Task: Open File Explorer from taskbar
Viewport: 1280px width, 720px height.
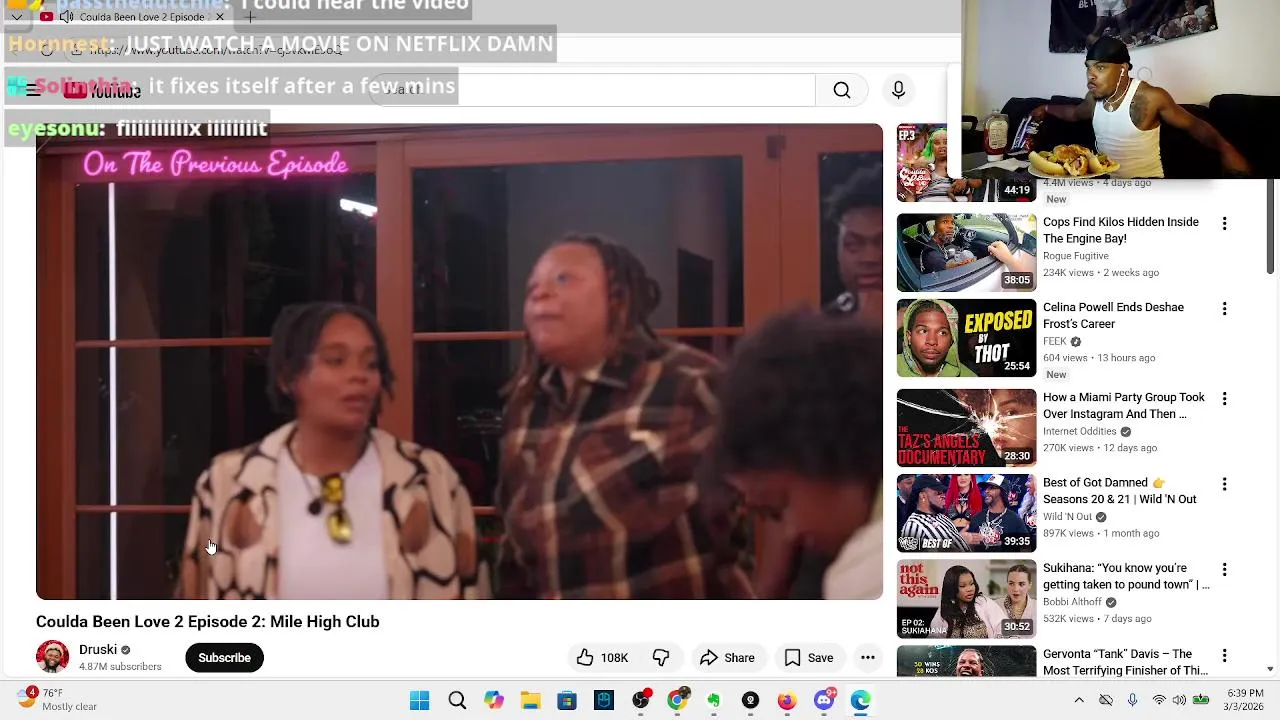Action: 530,700
